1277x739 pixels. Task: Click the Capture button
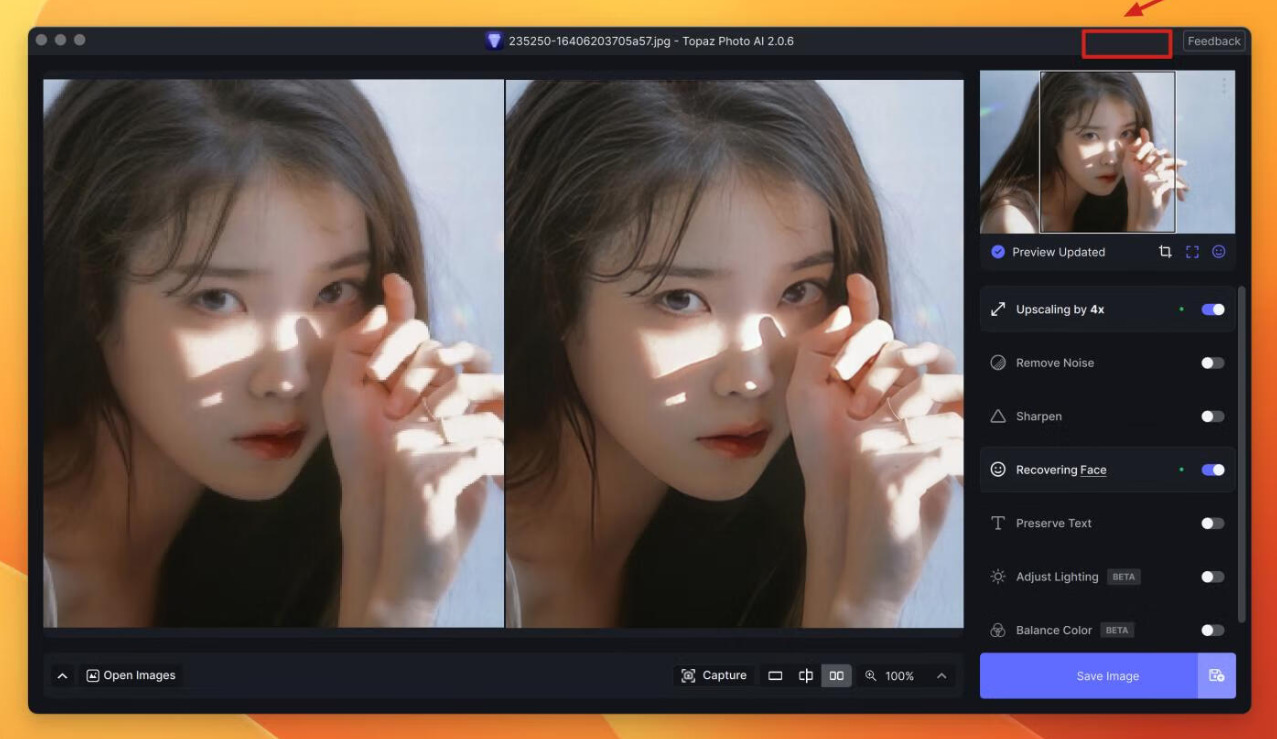(x=714, y=676)
